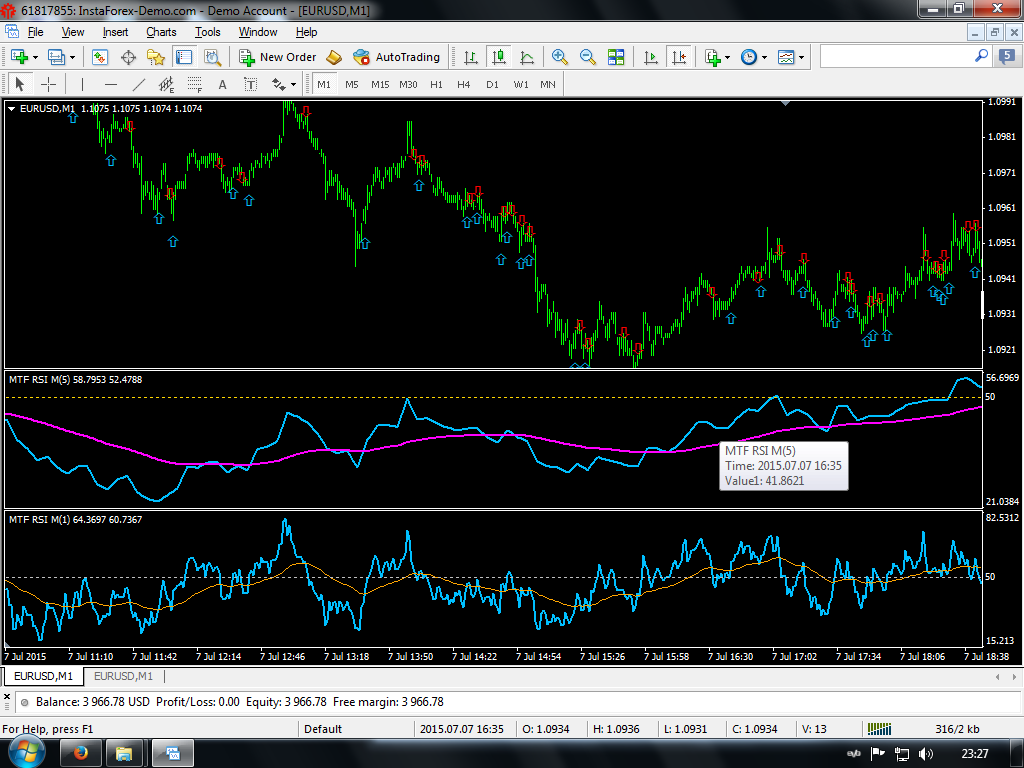This screenshot has width=1024, height=768.
Task: Select the Fibonacci retracement tool
Action: tap(195, 85)
